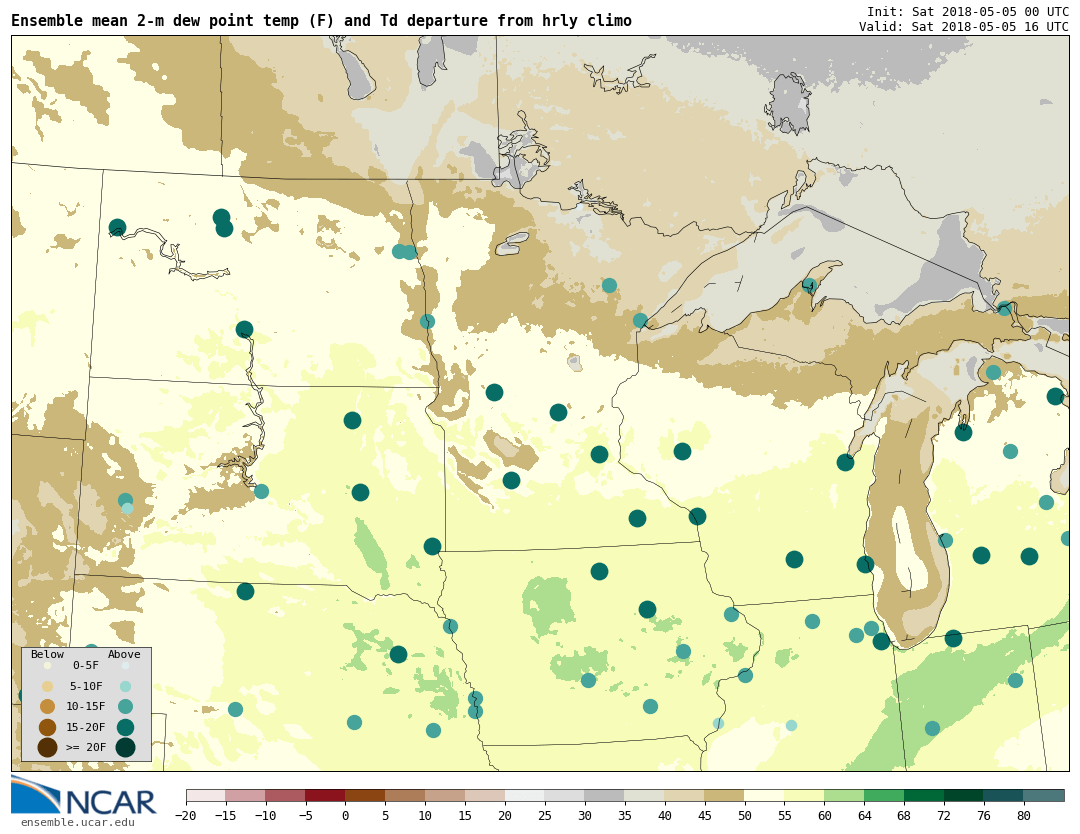This screenshot has width=1080, height=834.
Task: Click the dark red -5 to 0 colorbar swatch
Action: coord(325,796)
